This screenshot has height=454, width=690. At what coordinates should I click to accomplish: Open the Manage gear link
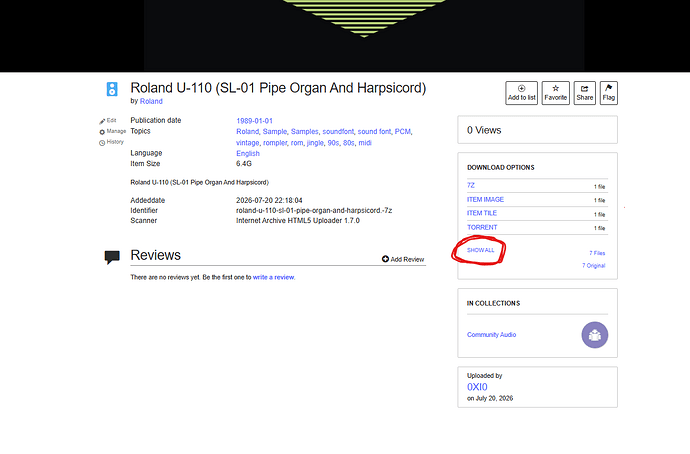click(x=113, y=132)
